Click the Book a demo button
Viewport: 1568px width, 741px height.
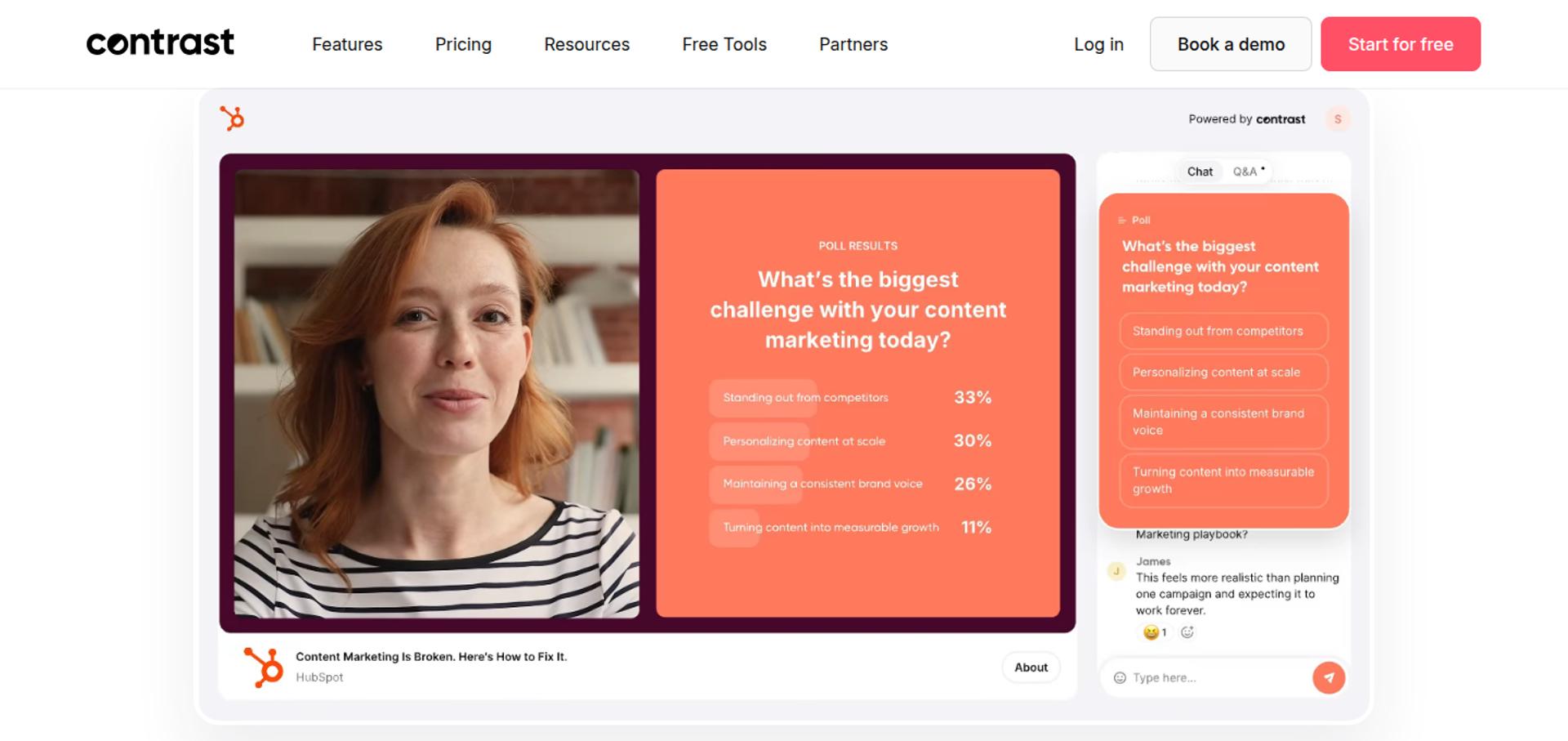click(1231, 44)
